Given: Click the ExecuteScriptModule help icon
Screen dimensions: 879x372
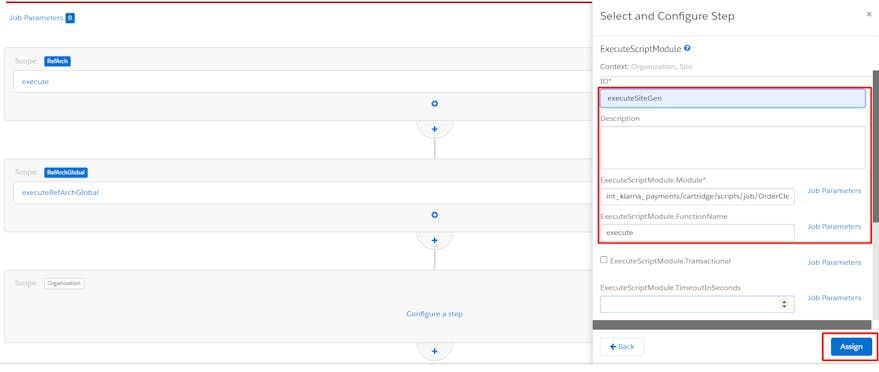Looking at the screenshot, I should pos(687,49).
